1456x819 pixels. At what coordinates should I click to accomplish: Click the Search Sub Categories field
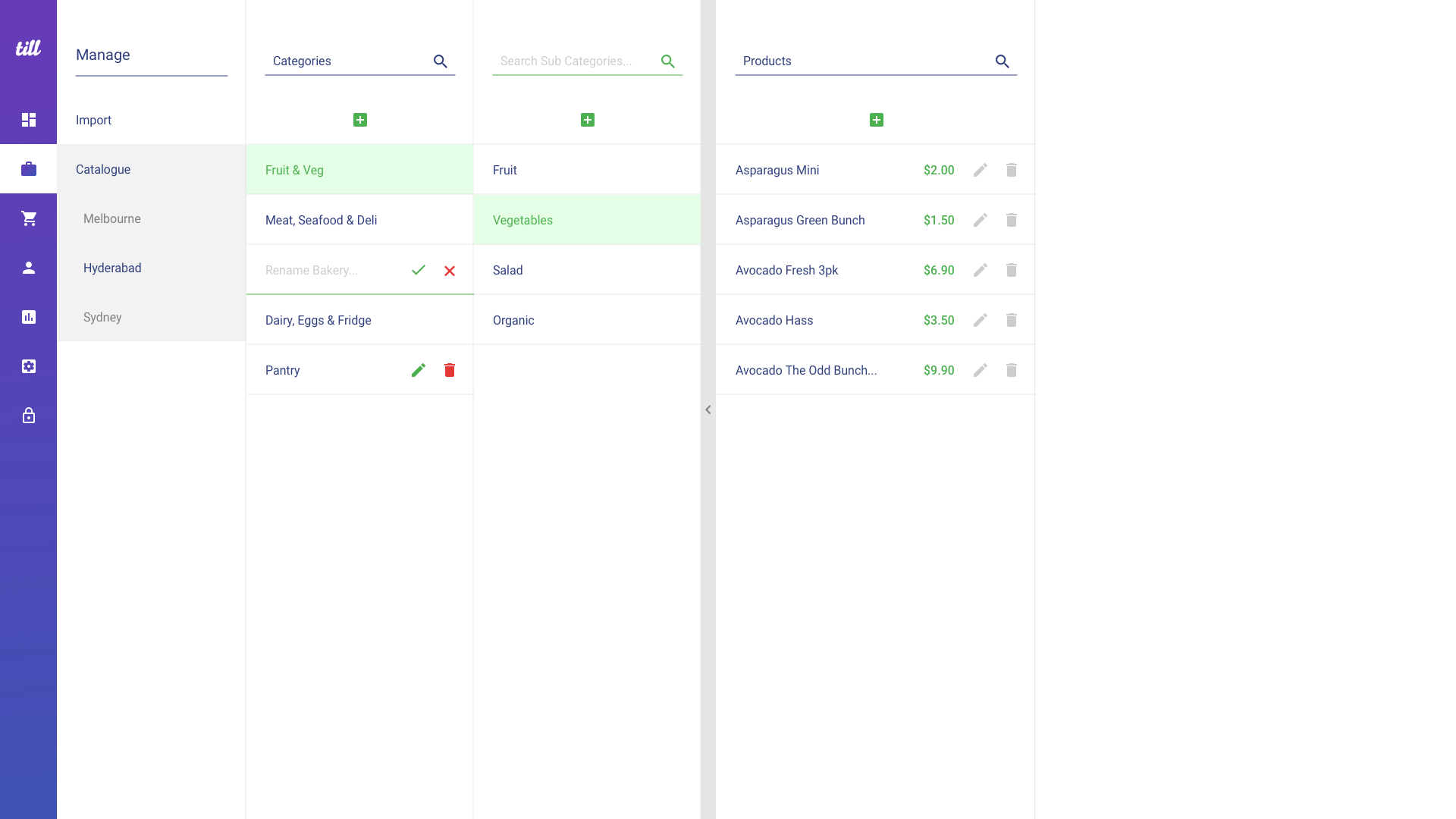pos(573,61)
